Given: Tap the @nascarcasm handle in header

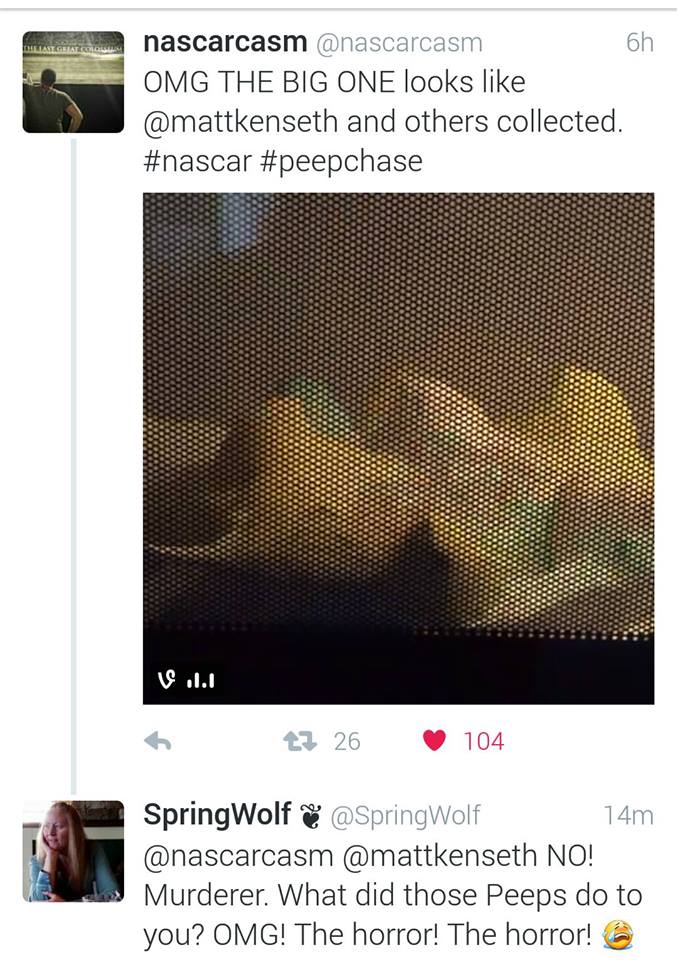Looking at the screenshot, I should [399, 43].
